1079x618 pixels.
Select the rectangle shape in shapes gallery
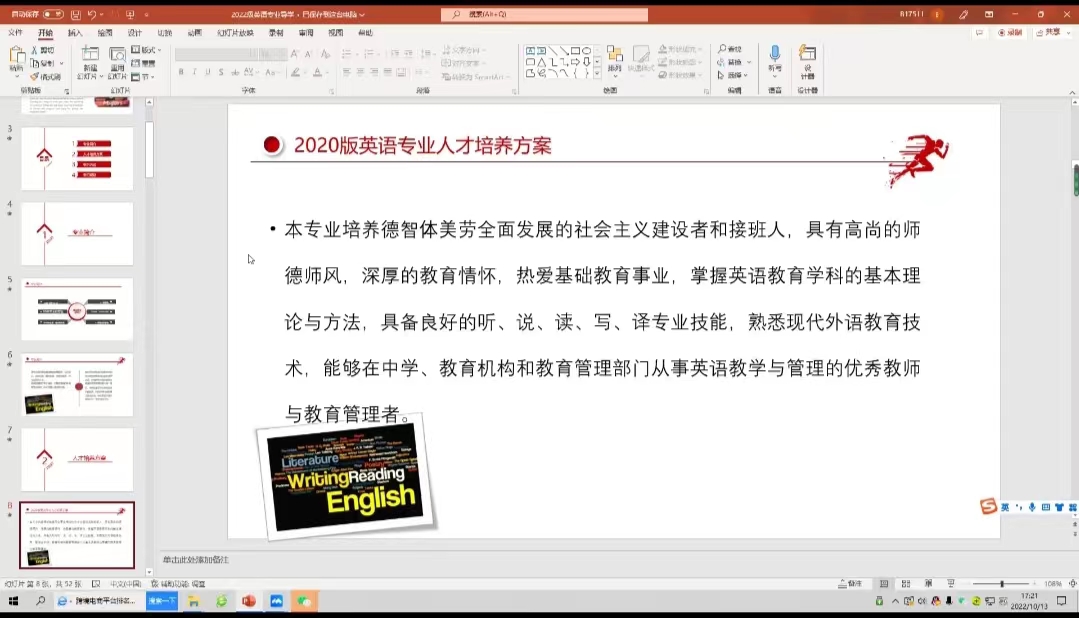pos(575,51)
